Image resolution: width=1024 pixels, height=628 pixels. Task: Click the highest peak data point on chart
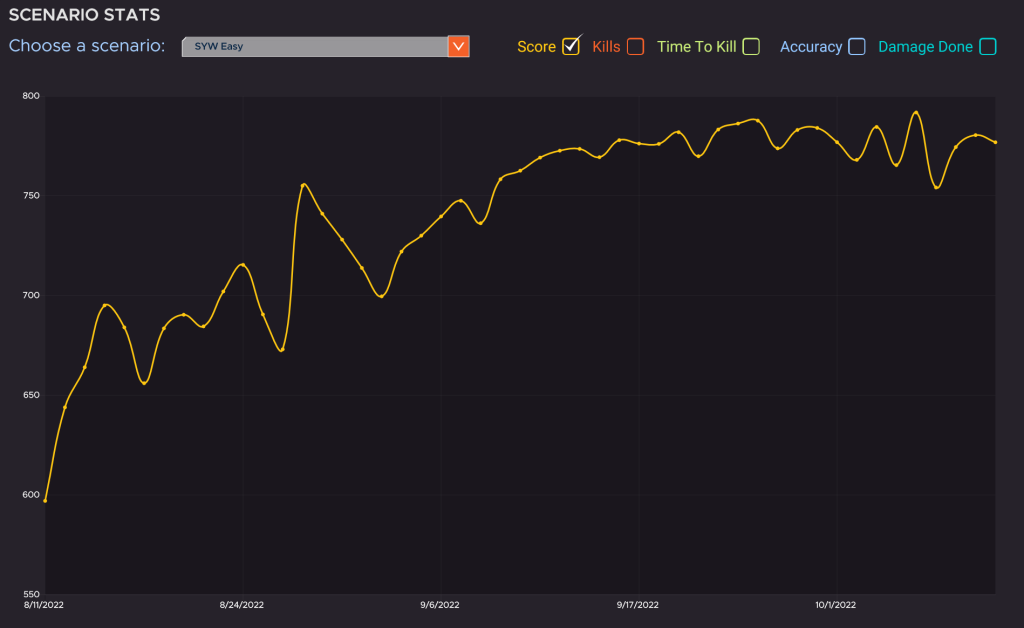click(x=916, y=112)
